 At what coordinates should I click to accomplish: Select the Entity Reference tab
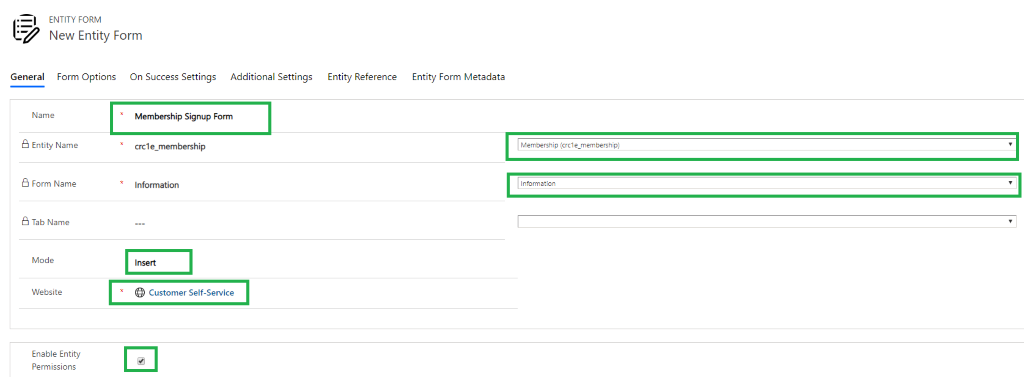coord(362,77)
